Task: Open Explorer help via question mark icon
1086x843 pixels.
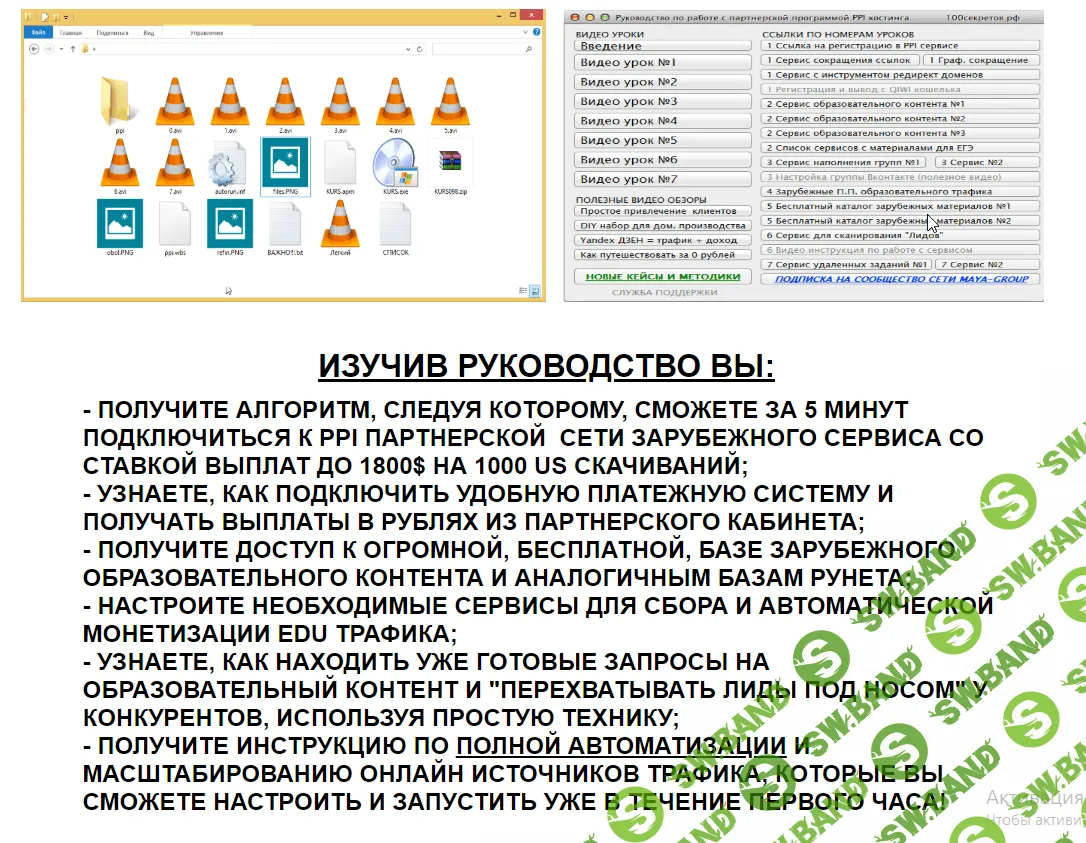Action: [x=537, y=32]
